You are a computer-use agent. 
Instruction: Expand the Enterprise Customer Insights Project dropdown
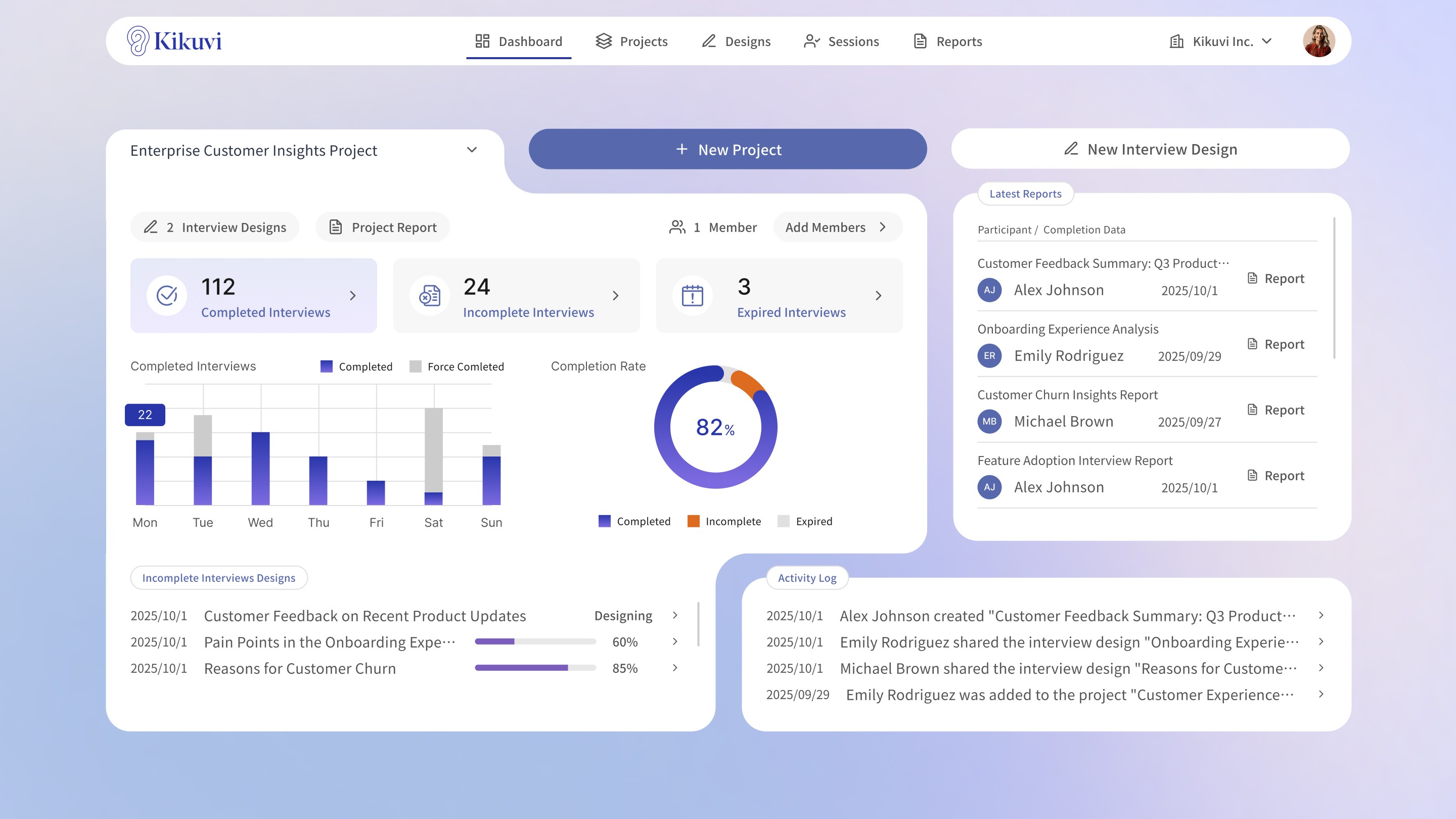(x=471, y=150)
